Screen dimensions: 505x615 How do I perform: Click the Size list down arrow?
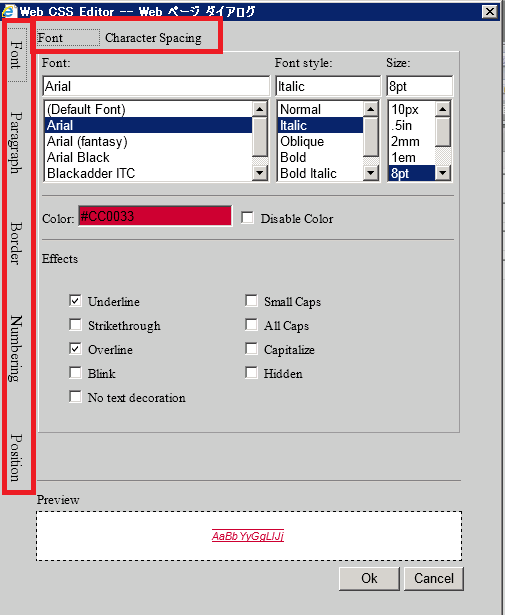tap(443, 173)
